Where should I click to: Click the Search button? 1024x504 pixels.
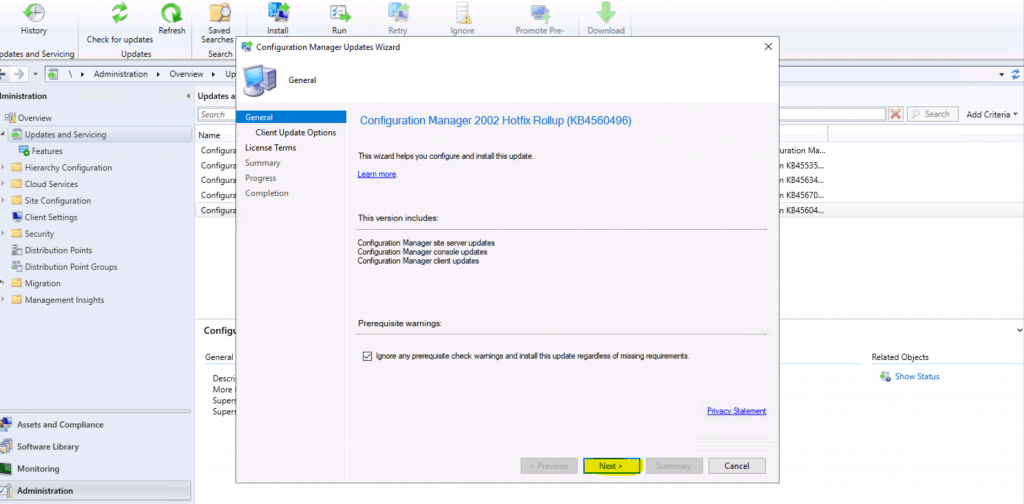tap(932, 114)
